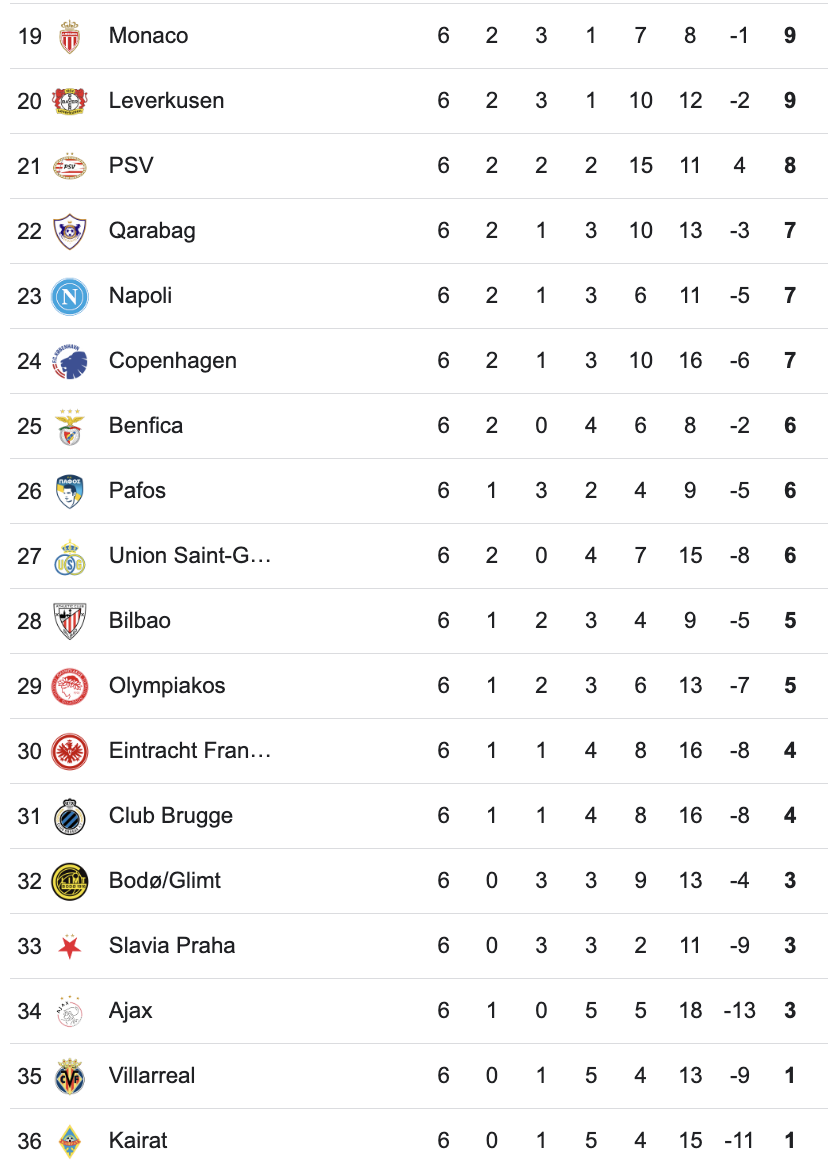Open the Eintracht Frankfurt team link
This screenshot has height=1170, width=828.
(x=190, y=751)
